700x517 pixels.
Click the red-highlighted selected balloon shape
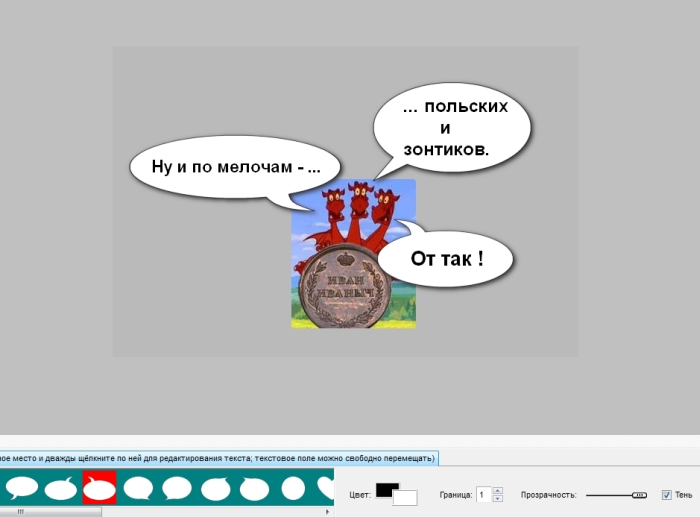tap(100, 487)
